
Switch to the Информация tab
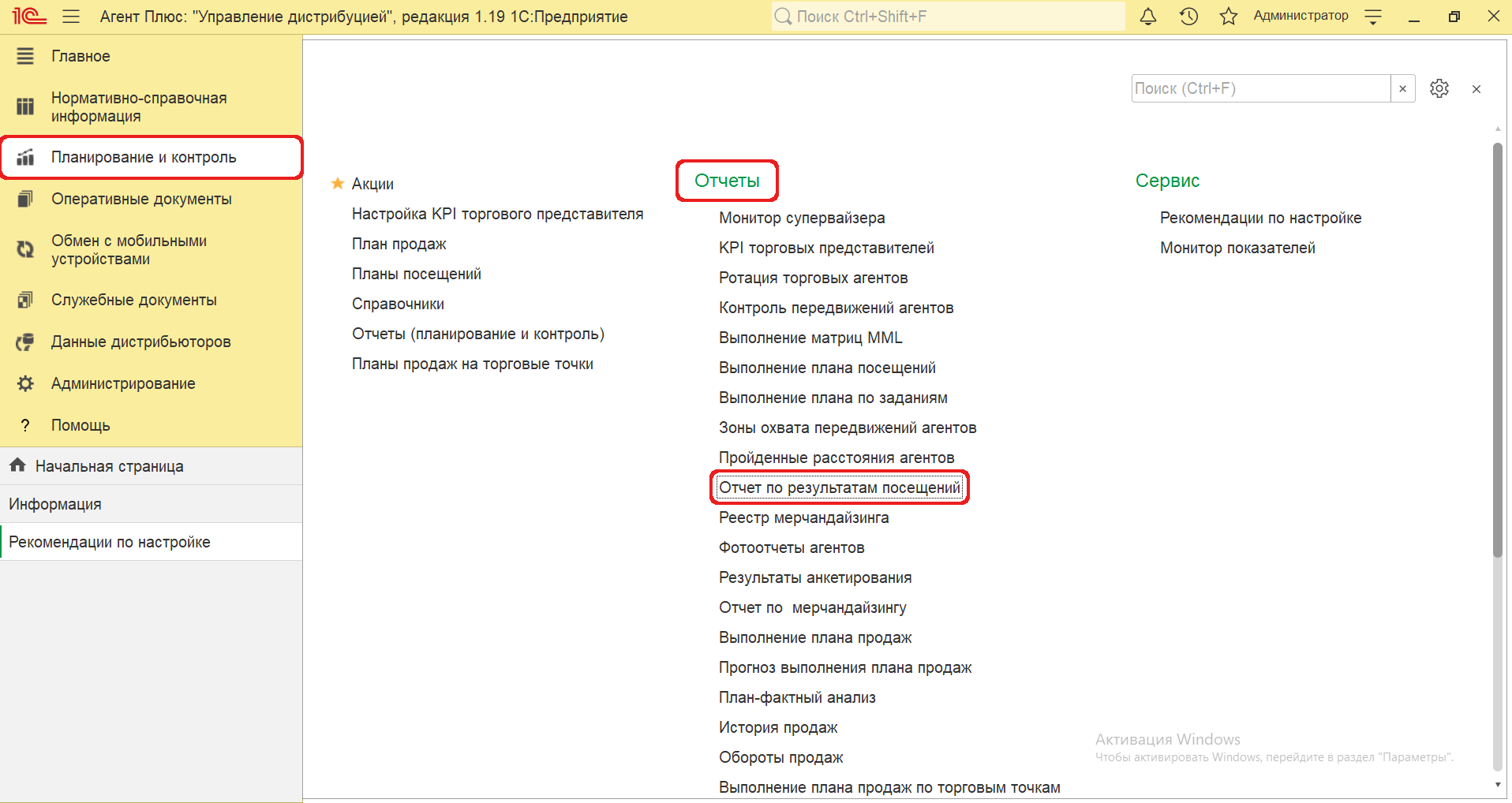pyautogui.click(x=55, y=504)
